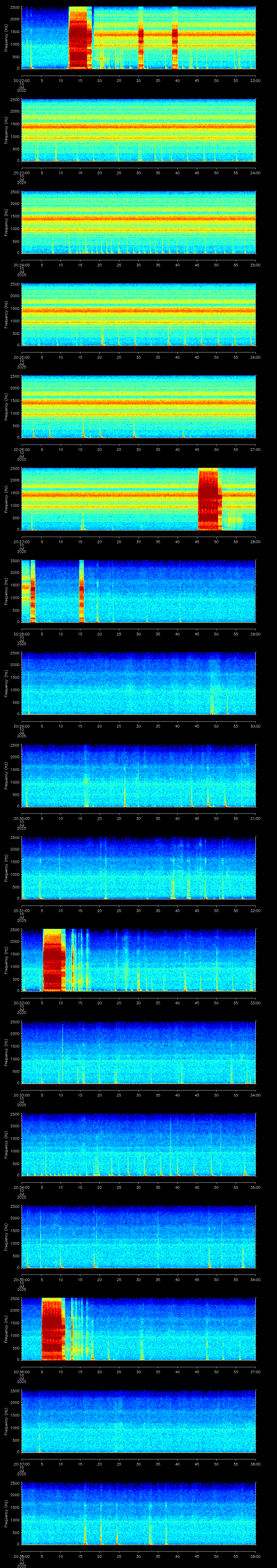Click the '33:00' end time label
Image resolution: width=277 pixels, height=1568 pixels.
point(256,1003)
